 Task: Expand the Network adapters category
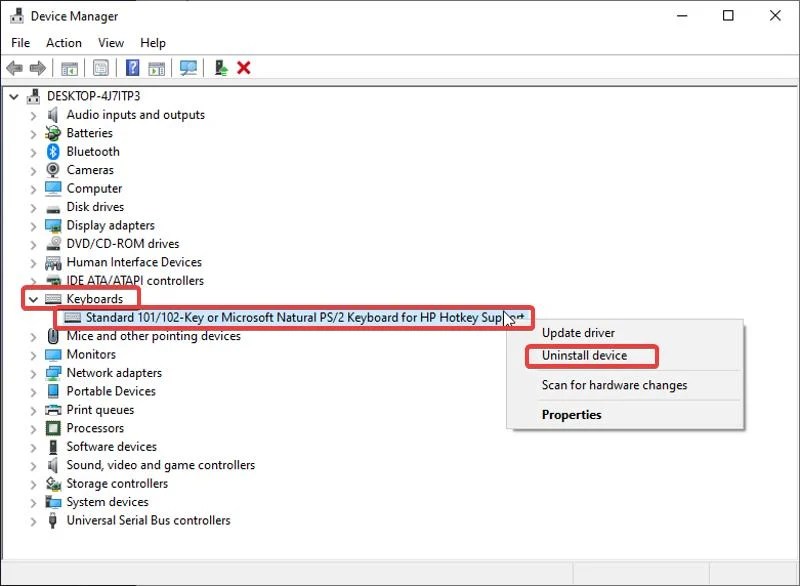(x=31, y=372)
